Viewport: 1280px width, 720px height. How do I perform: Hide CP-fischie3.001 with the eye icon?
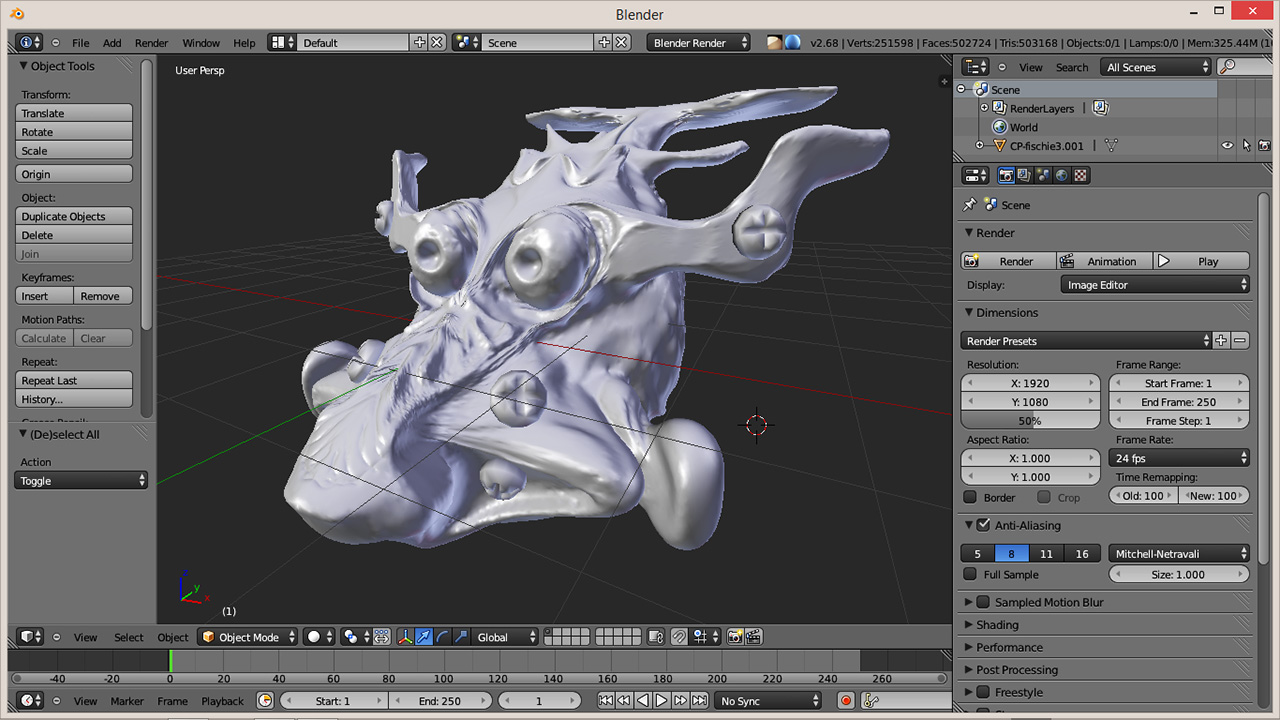1227,146
